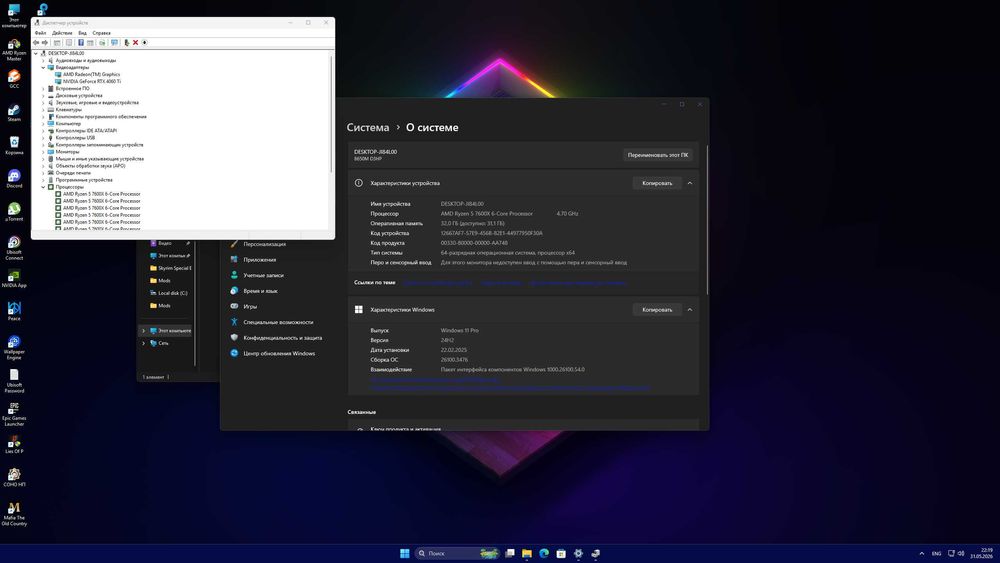
Task: Open File Explorer from the taskbar
Action: coord(527,553)
